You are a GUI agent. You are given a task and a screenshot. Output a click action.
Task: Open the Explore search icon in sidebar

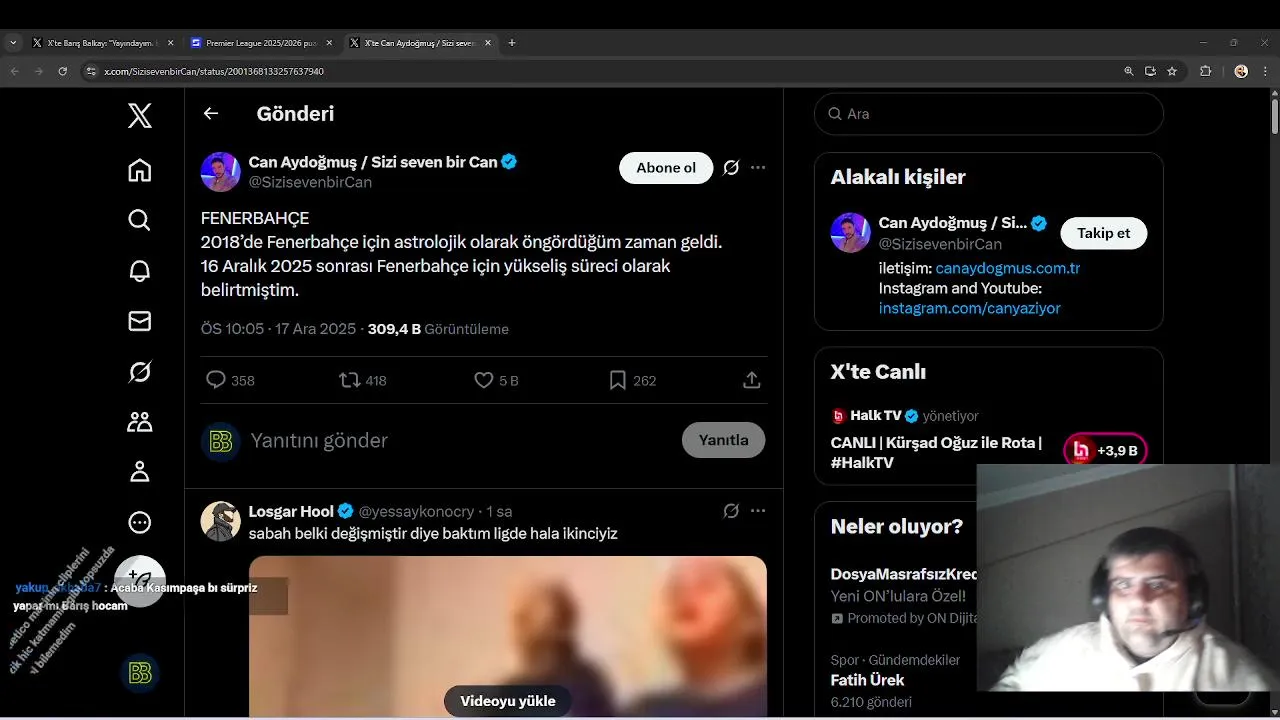140,220
